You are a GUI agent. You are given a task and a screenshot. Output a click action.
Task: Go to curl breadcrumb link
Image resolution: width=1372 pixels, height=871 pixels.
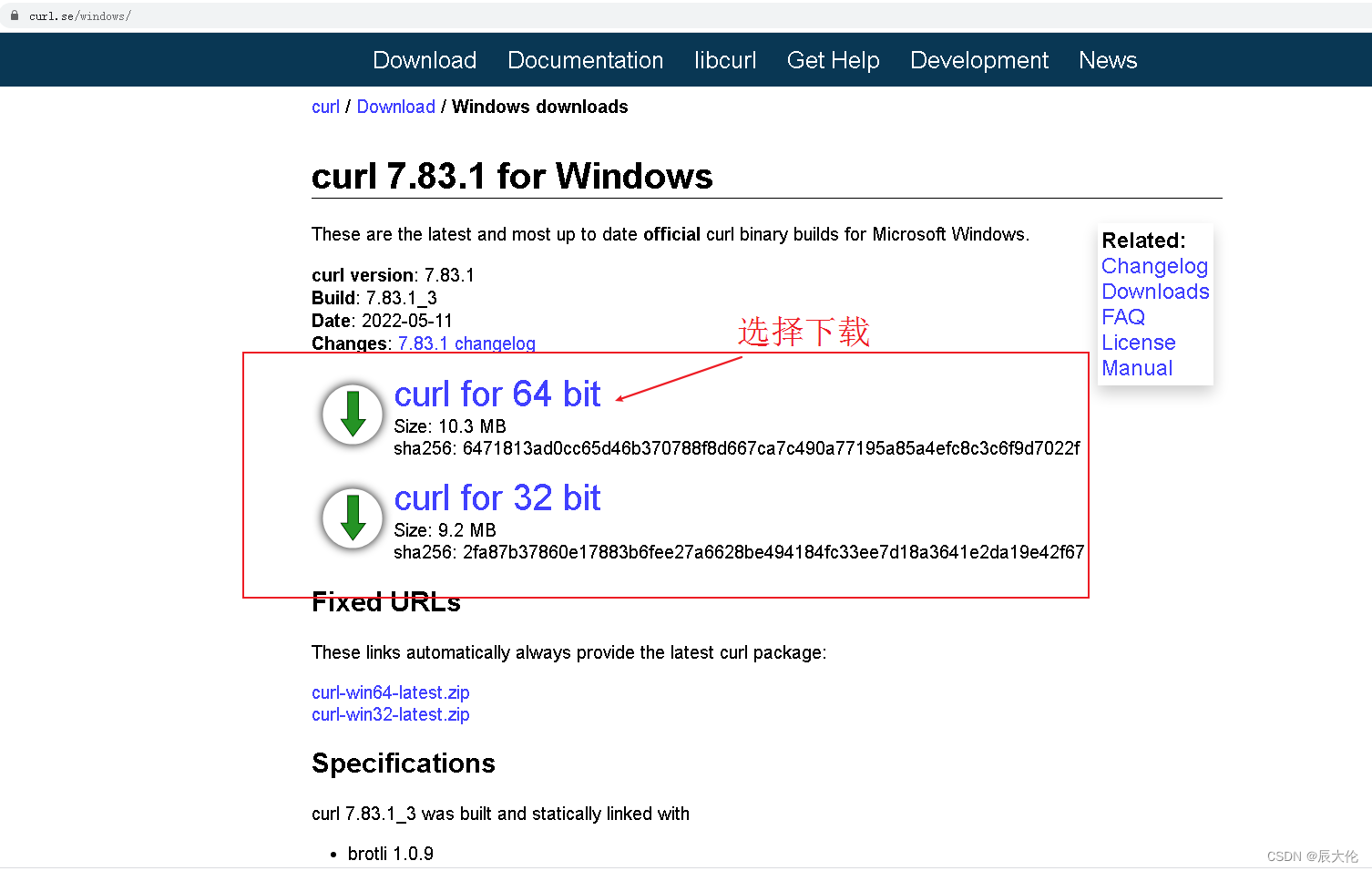point(325,107)
